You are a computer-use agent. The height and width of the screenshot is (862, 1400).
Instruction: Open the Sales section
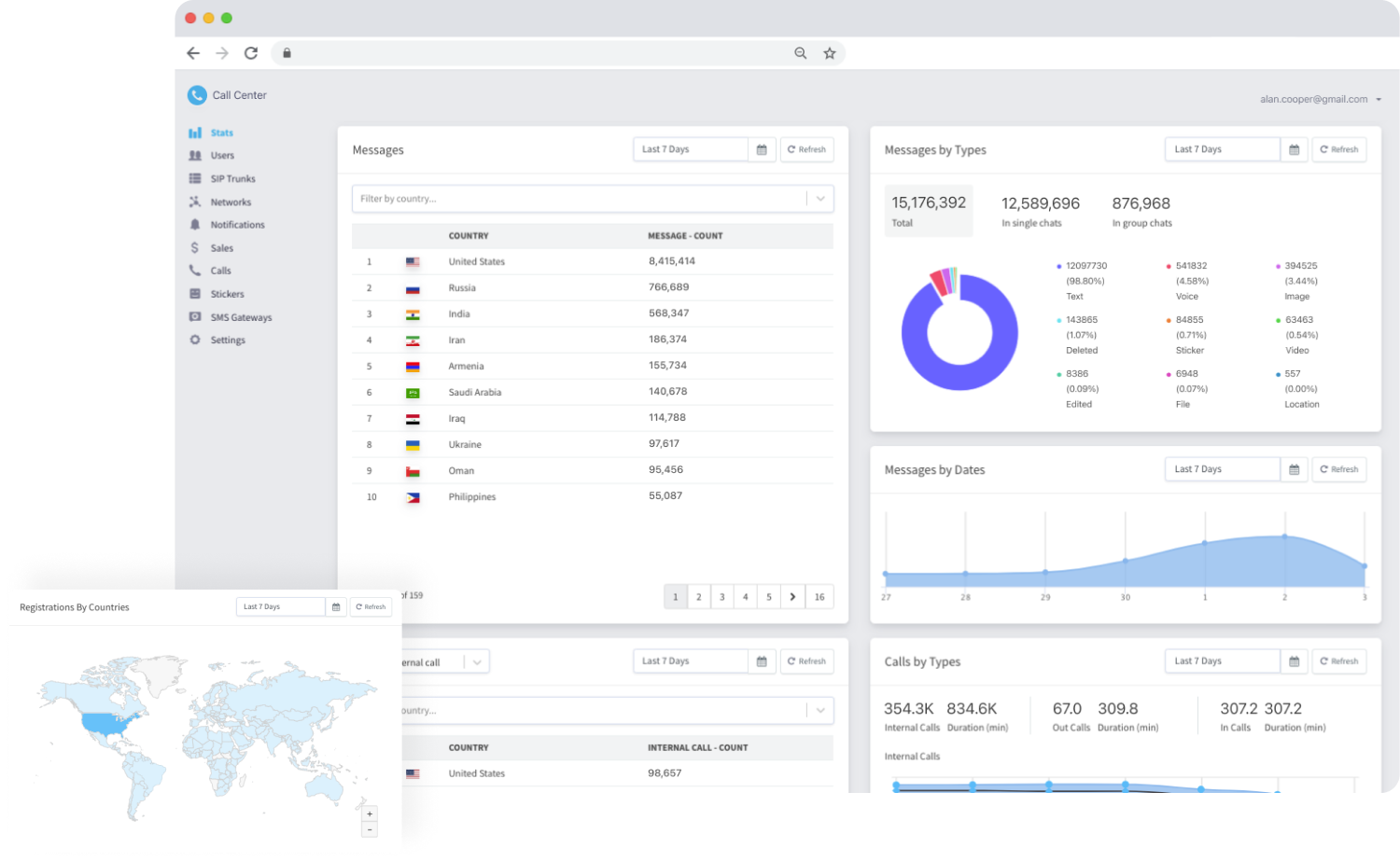pos(222,247)
